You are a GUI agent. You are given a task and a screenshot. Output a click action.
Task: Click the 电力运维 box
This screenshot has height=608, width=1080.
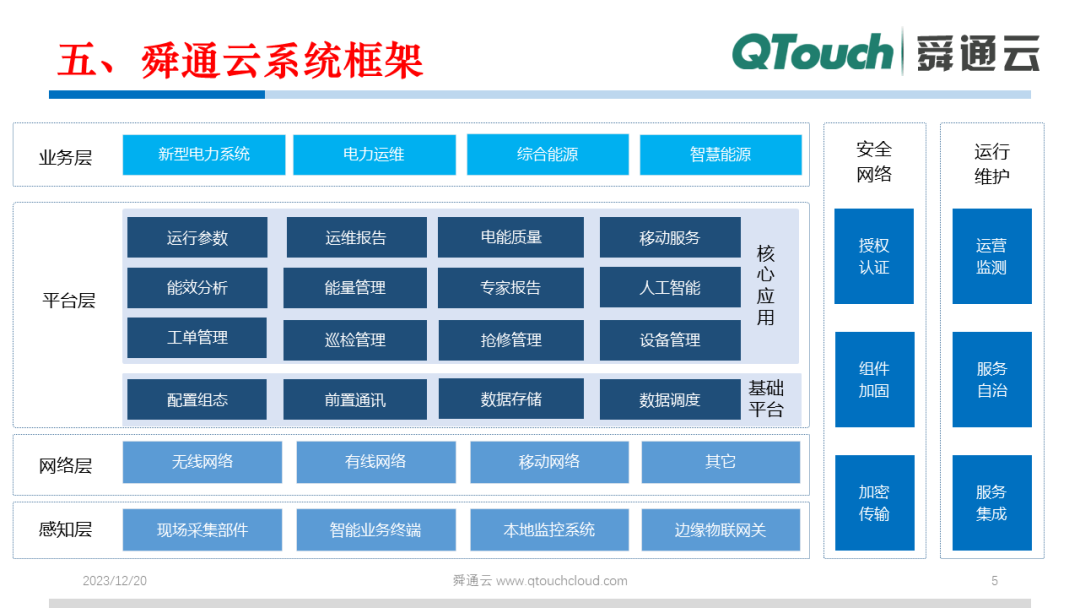374,154
